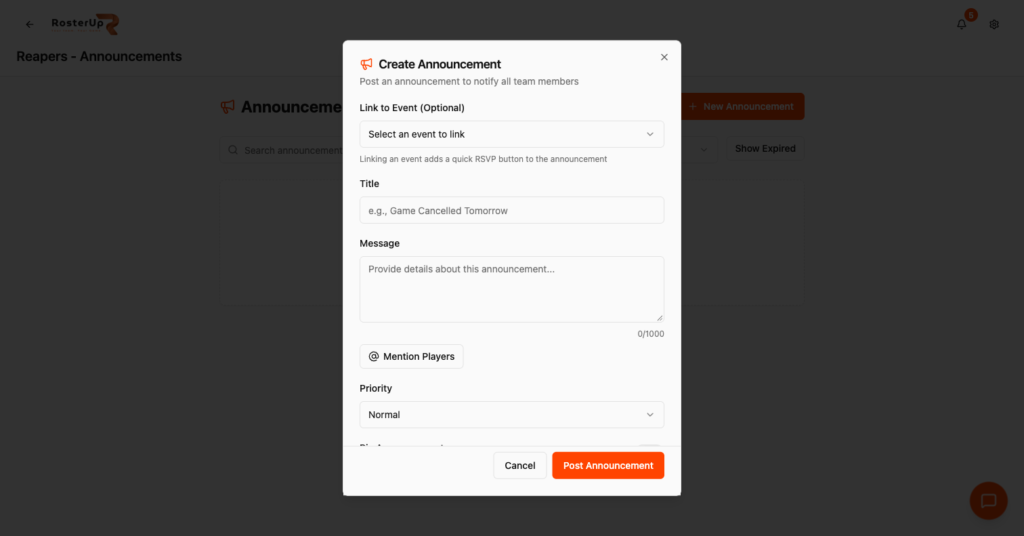
Task: Click the Cancel button
Action: click(520, 465)
